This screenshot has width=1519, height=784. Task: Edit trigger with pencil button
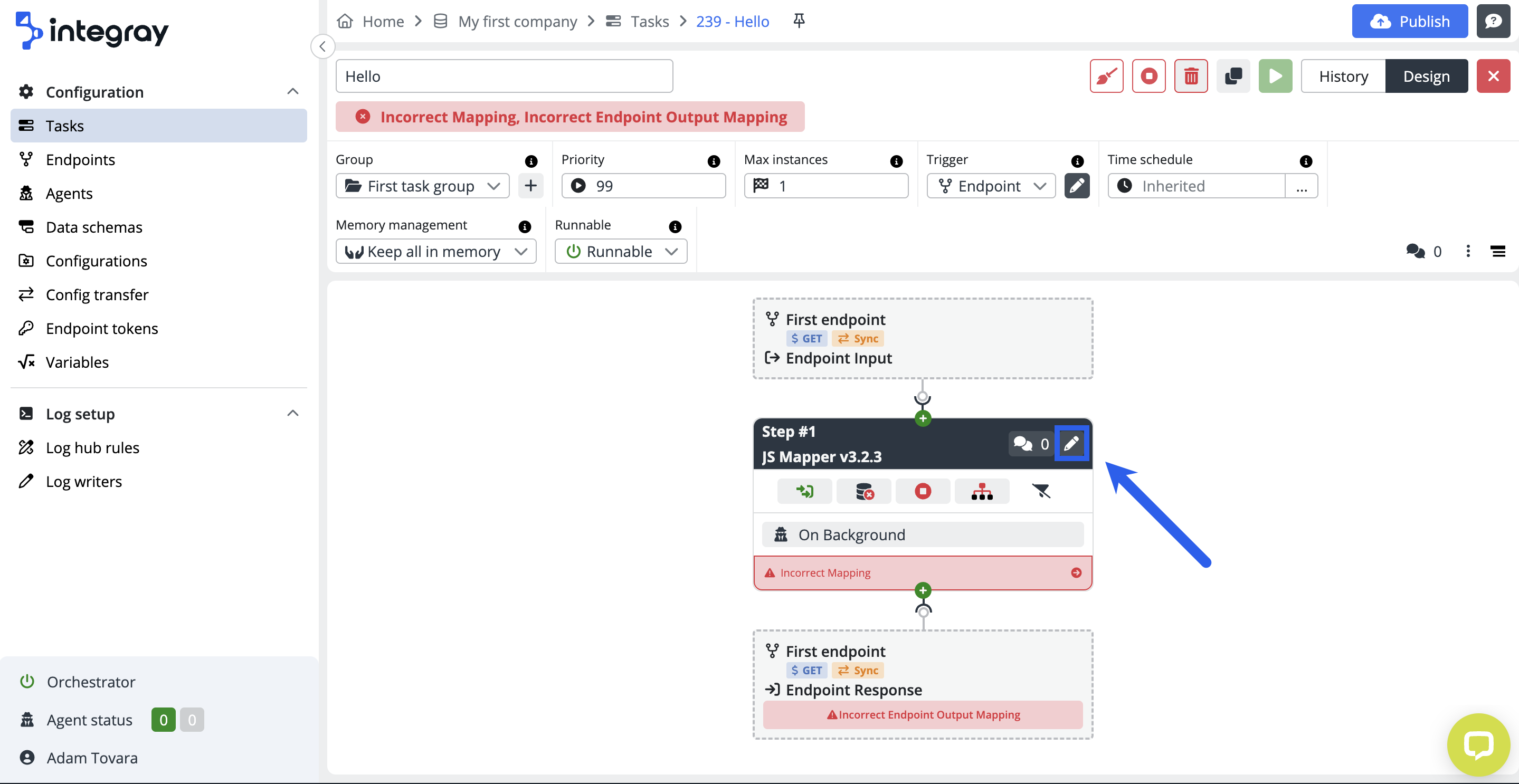[1076, 186]
